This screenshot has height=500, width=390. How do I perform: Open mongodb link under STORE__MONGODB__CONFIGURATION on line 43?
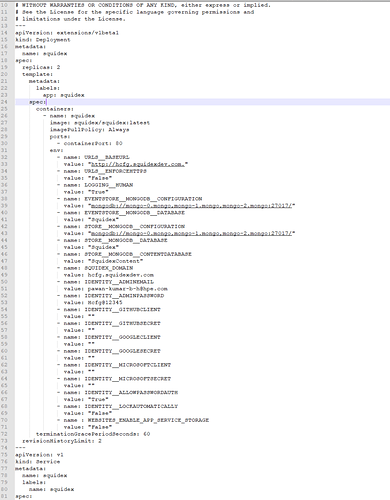[191, 233]
